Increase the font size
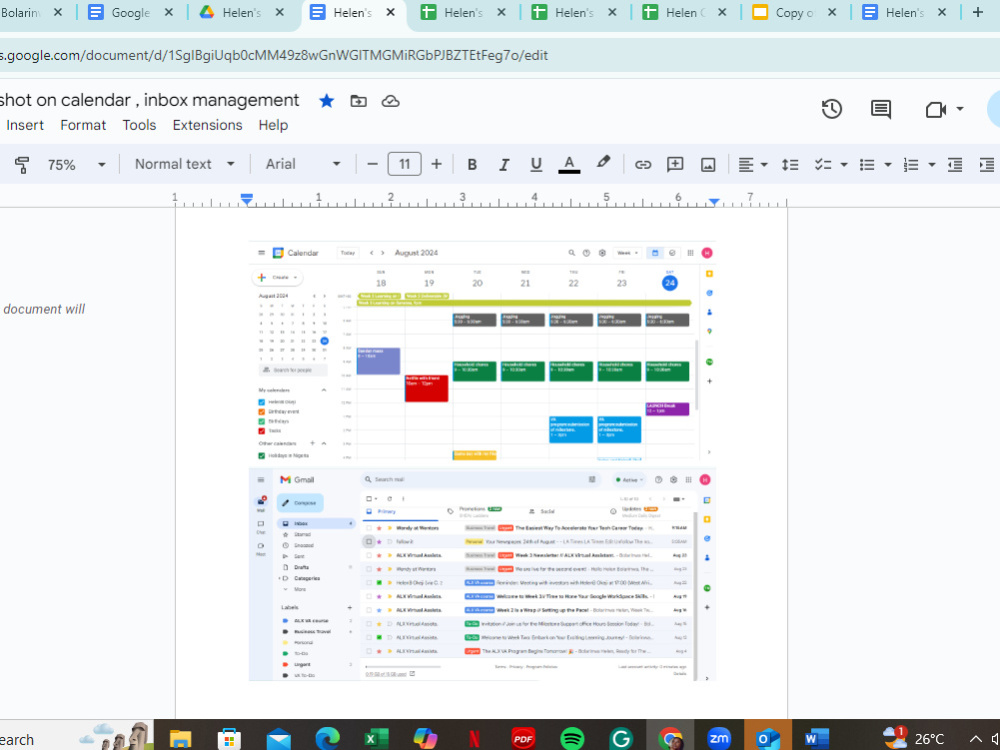Viewport: 1000px width, 750px height. pos(436,165)
